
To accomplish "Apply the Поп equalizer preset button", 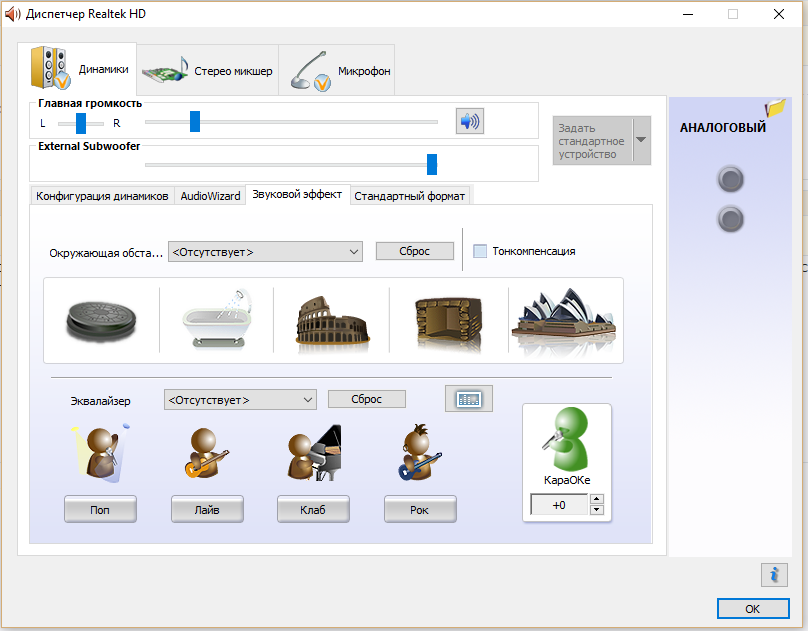I will point(100,509).
